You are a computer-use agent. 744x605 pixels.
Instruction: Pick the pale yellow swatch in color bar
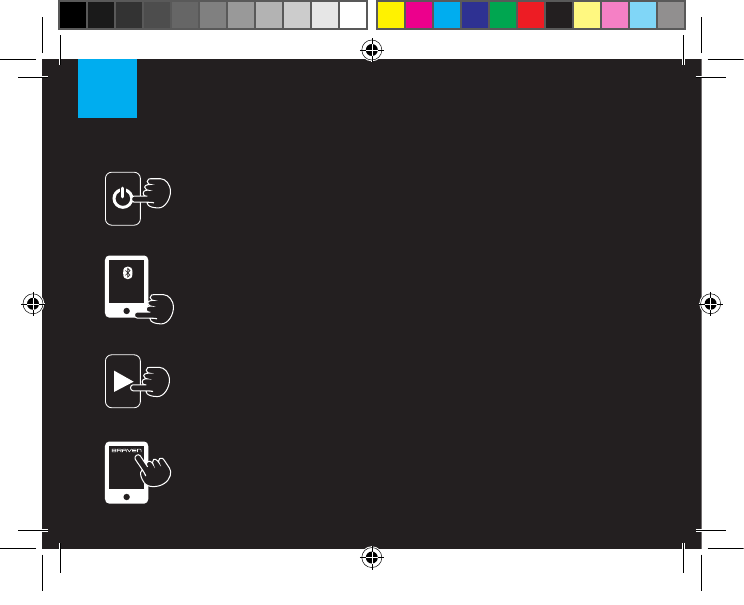click(587, 15)
